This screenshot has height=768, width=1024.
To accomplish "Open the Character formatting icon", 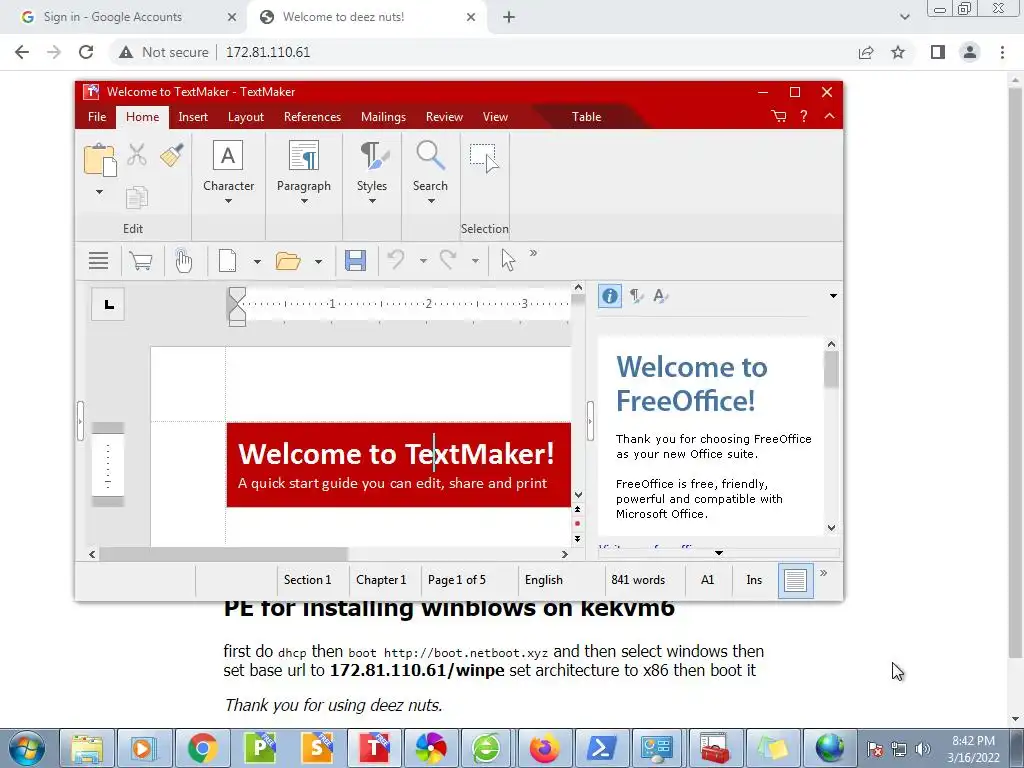I will (228, 155).
